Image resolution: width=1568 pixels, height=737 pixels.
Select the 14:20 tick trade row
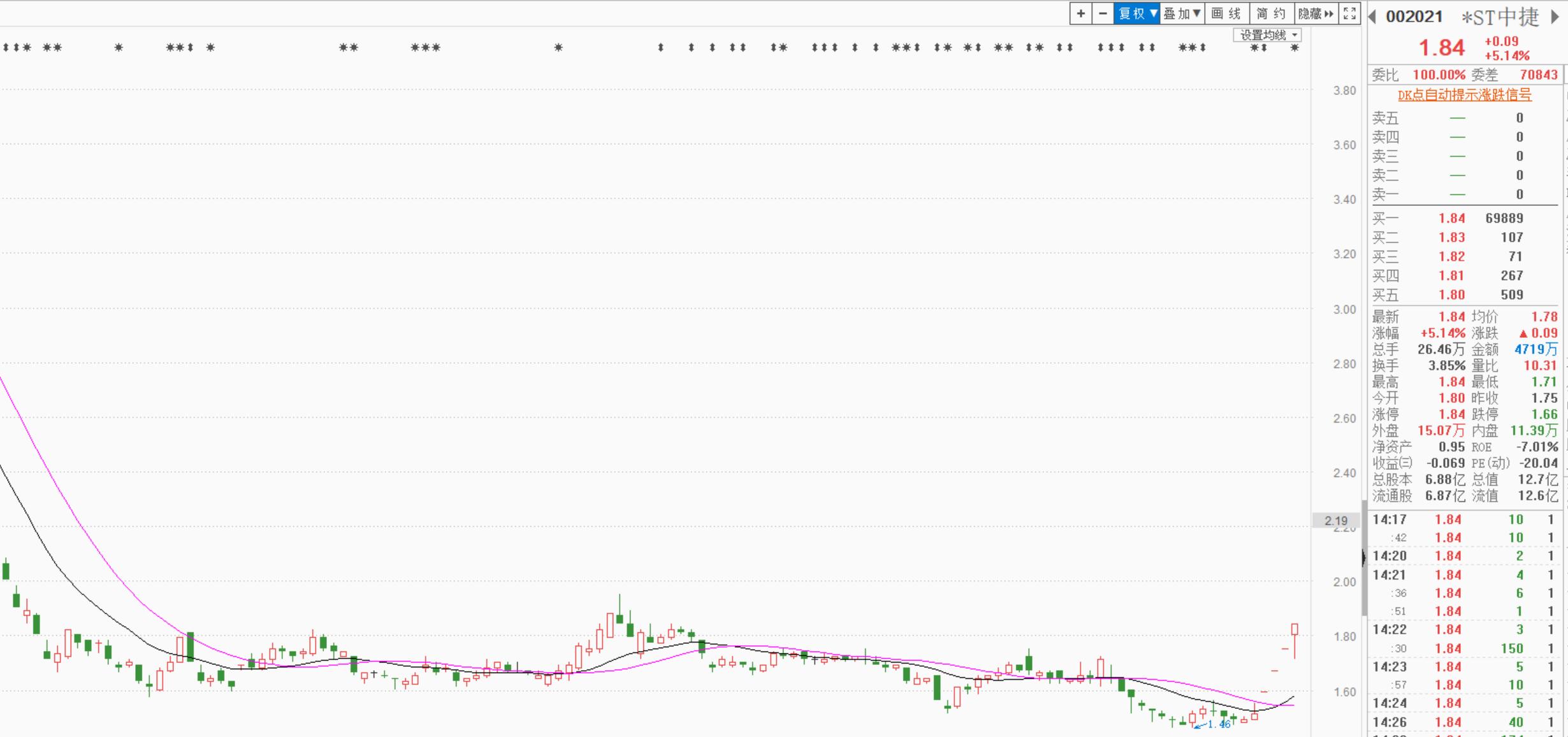[1465, 556]
